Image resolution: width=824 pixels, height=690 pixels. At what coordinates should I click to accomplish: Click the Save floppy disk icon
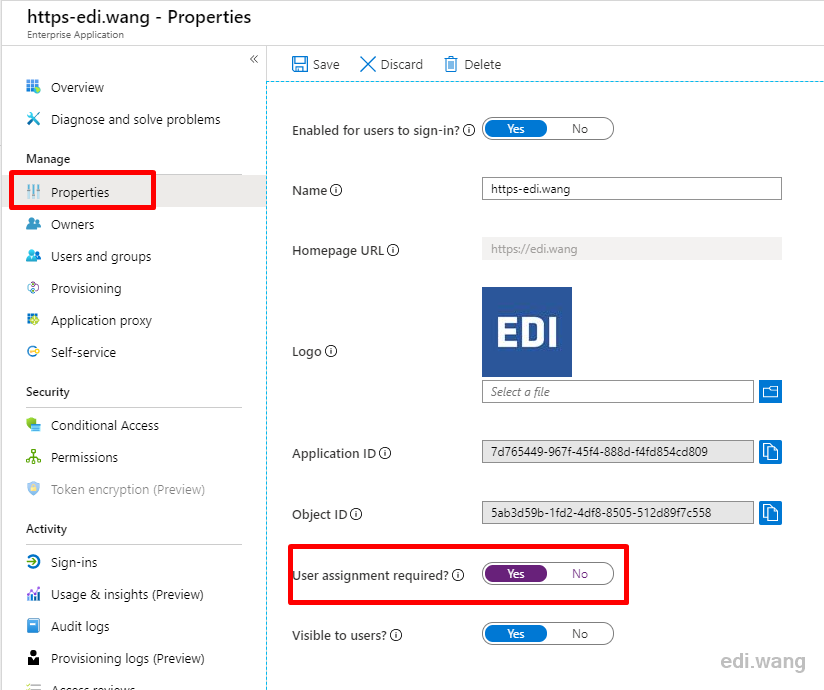click(300, 64)
